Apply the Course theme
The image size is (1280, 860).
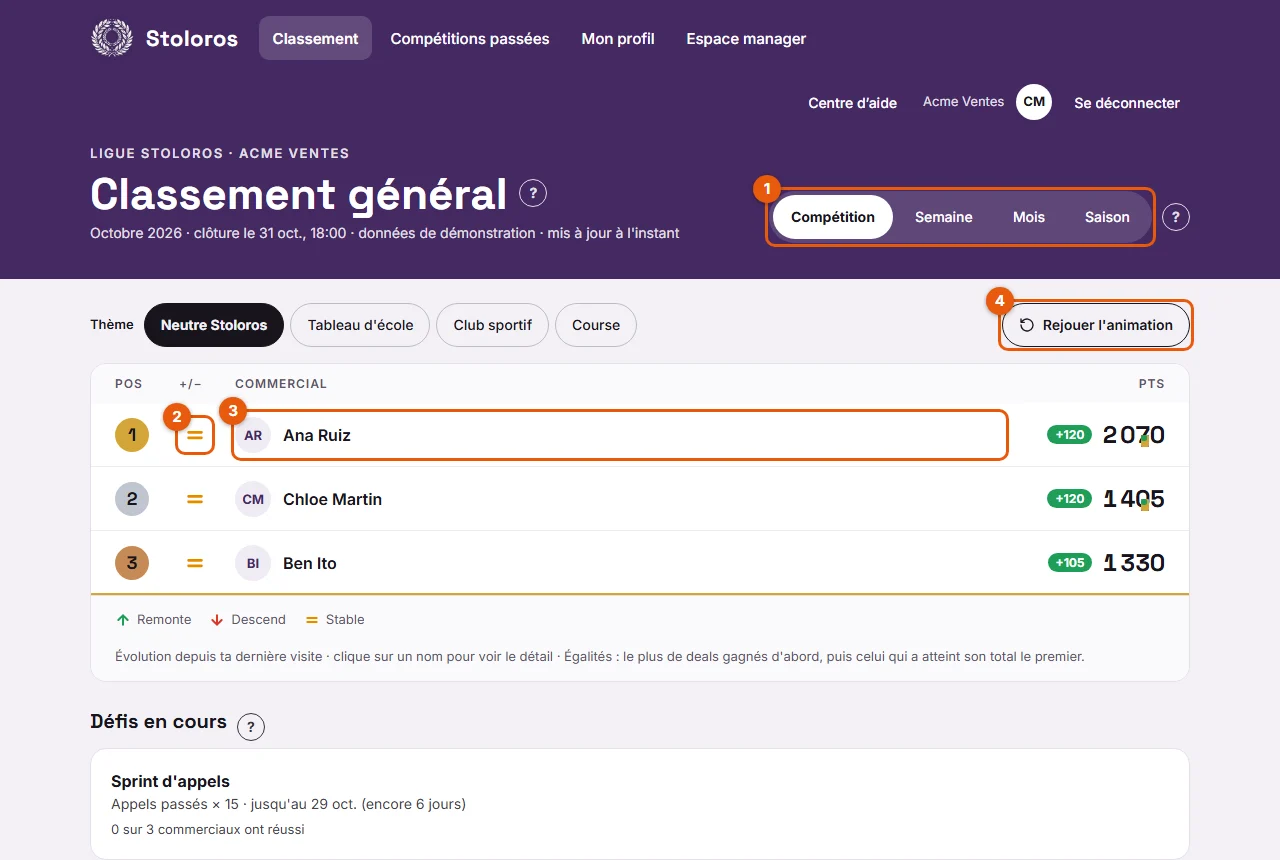click(x=596, y=325)
